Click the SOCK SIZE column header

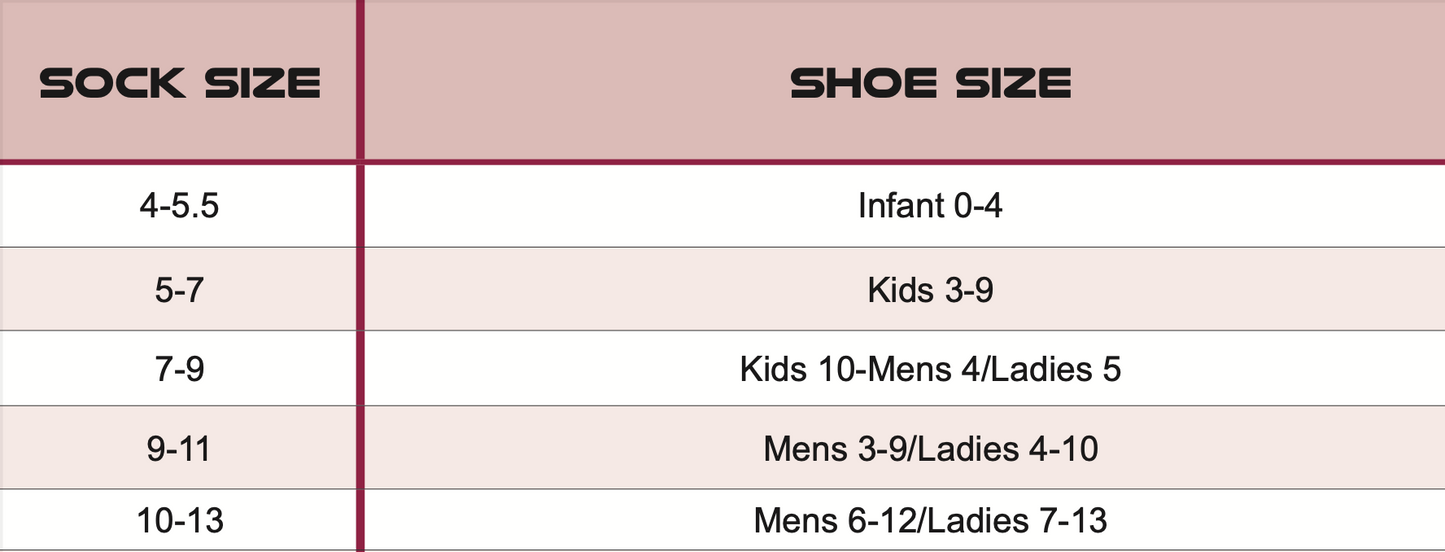(x=180, y=82)
